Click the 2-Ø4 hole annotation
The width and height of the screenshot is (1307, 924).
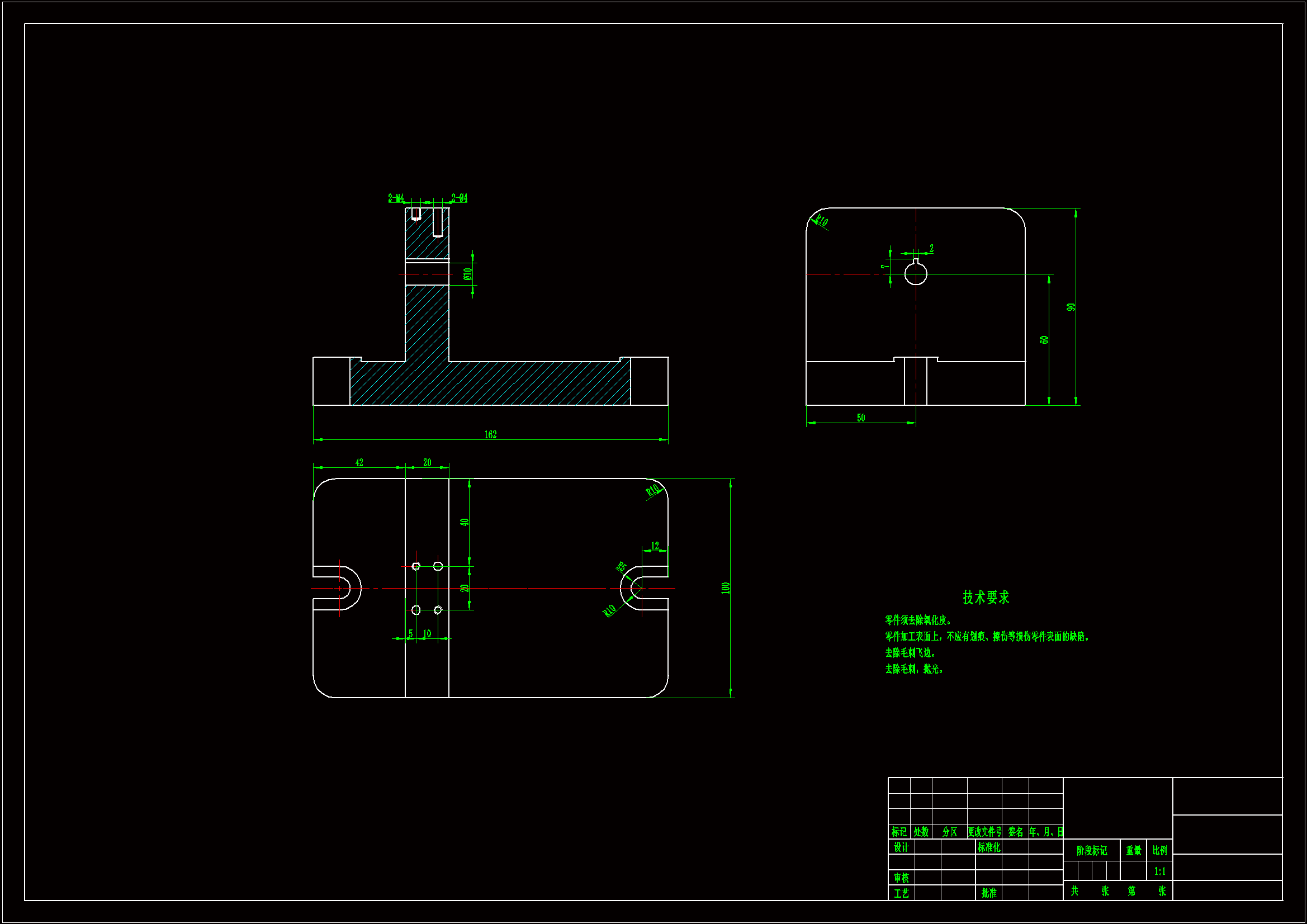tap(459, 197)
